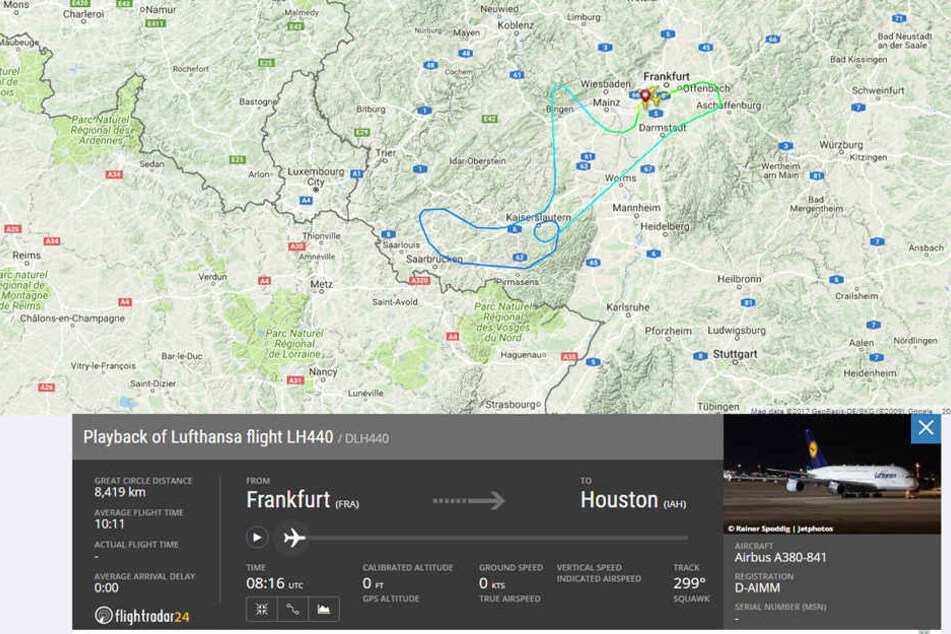Click the holding loop on the flight path near Kaiserslautern
Viewport: 951px width, 634px height.
[x=546, y=231]
